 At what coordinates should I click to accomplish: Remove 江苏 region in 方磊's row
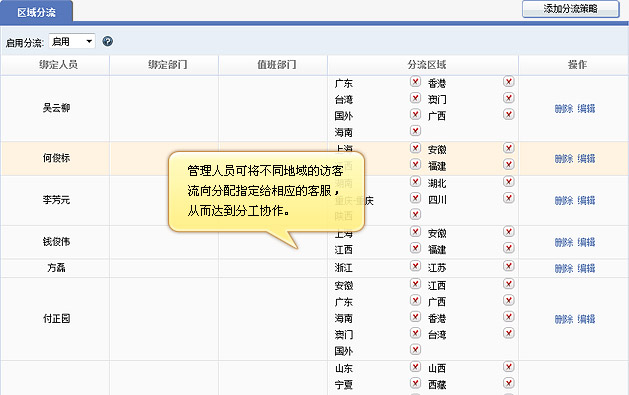[509, 266]
